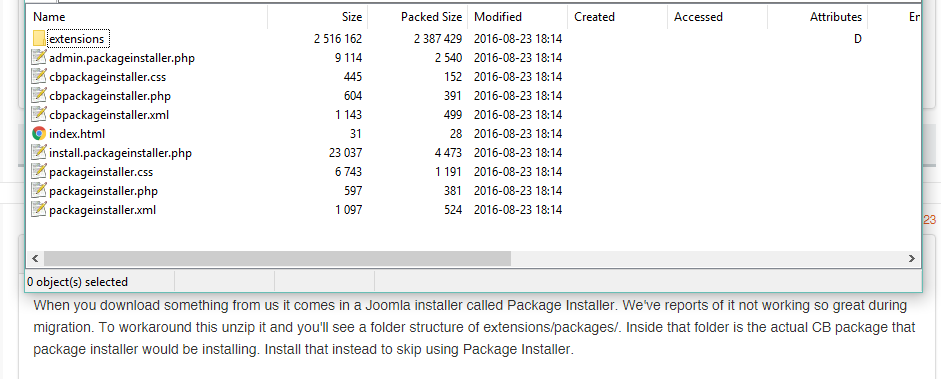Click the cbpackageinstaller.xml file icon
Screen dimensions: 941x379
(x=39, y=115)
